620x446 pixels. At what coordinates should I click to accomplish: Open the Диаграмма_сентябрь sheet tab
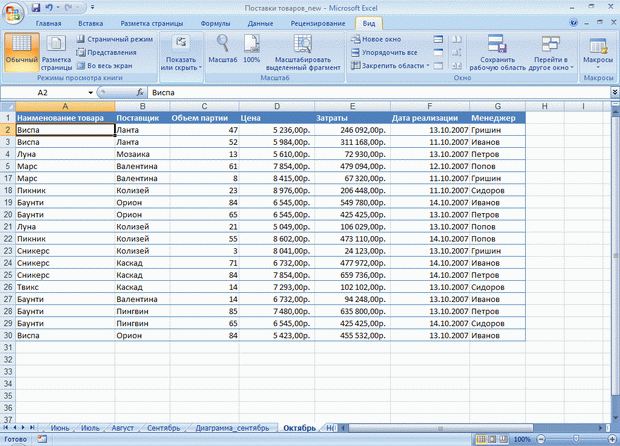[232, 428]
